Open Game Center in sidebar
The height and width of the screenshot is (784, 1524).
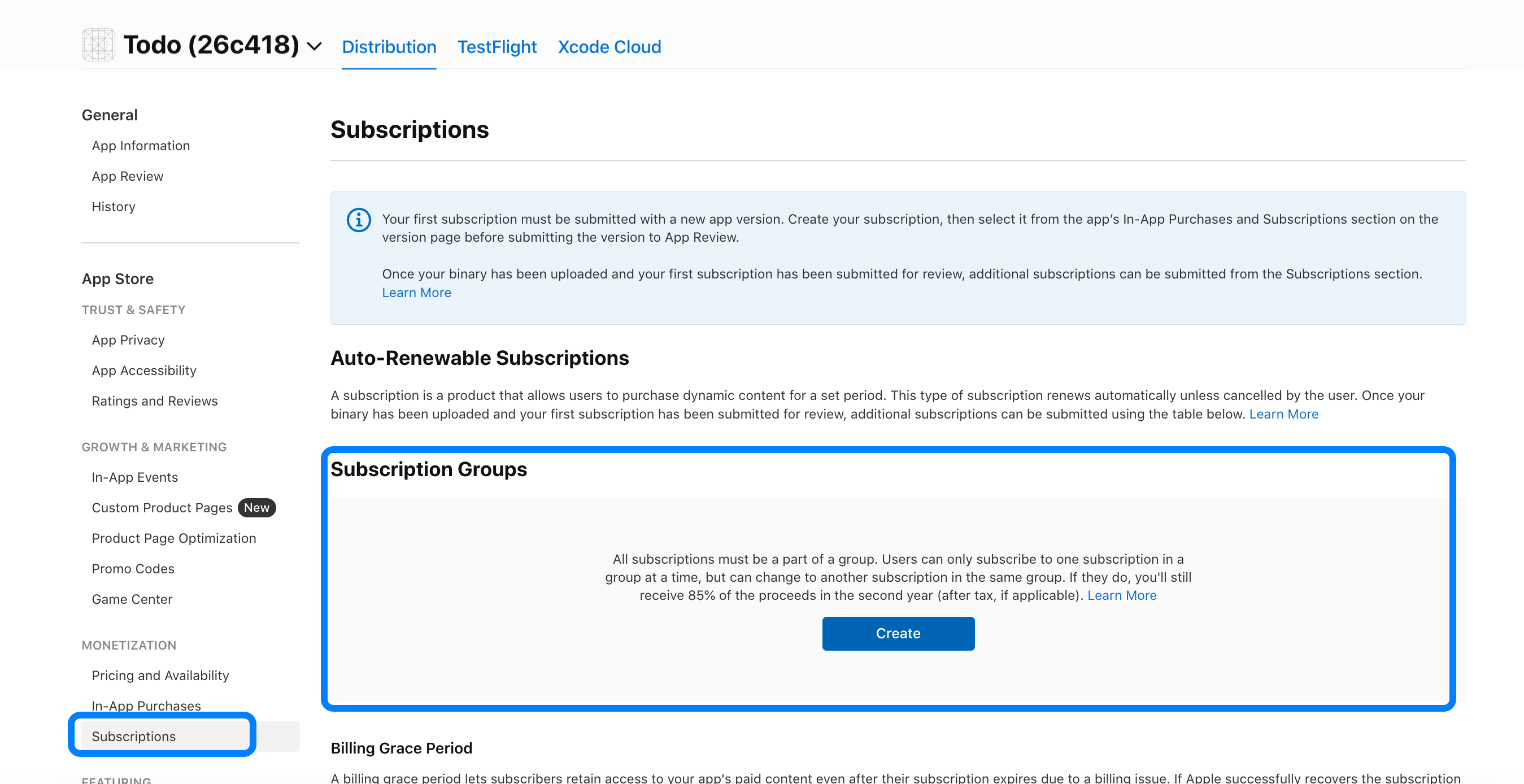(x=132, y=599)
